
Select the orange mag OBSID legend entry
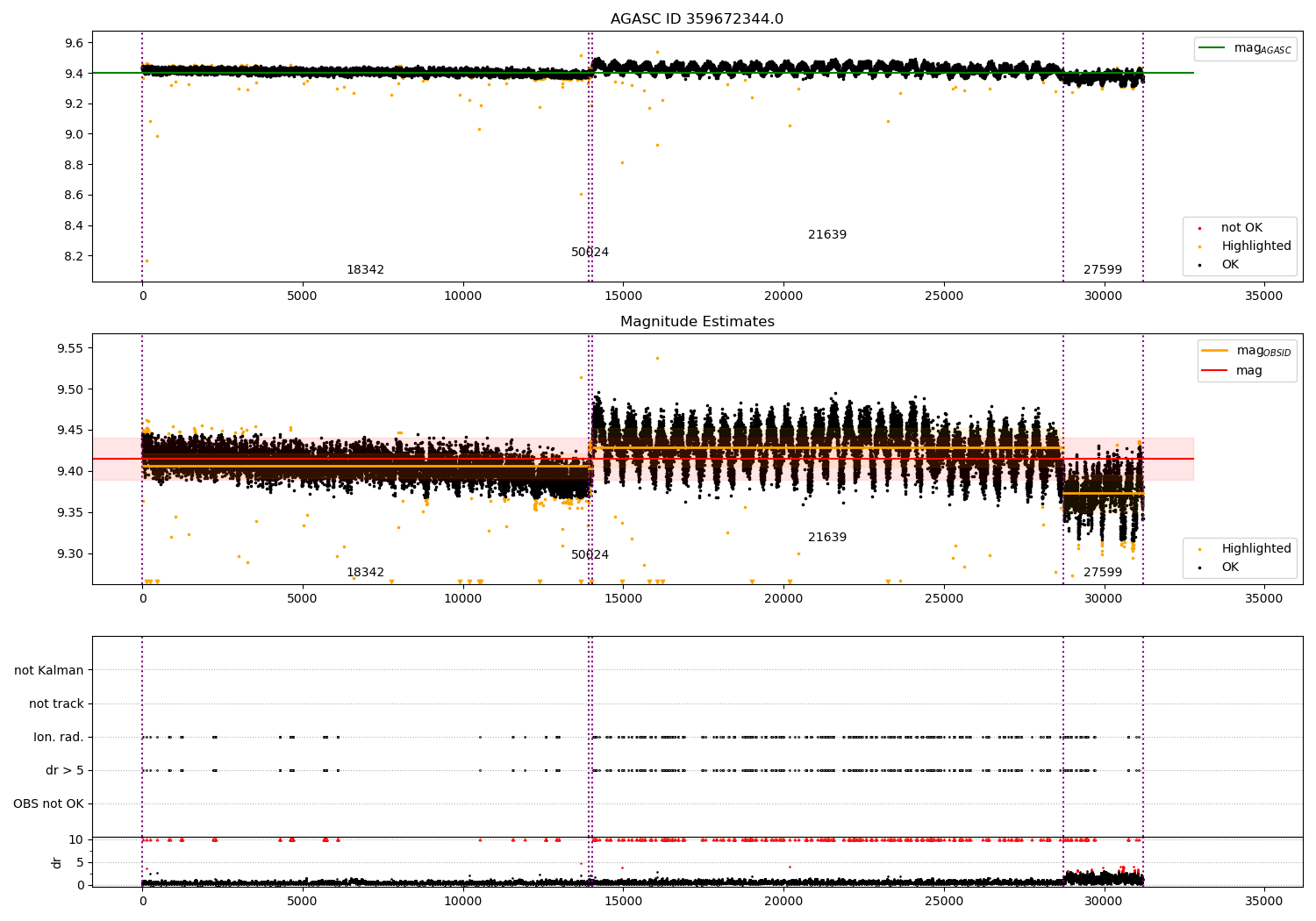pos(1247,351)
